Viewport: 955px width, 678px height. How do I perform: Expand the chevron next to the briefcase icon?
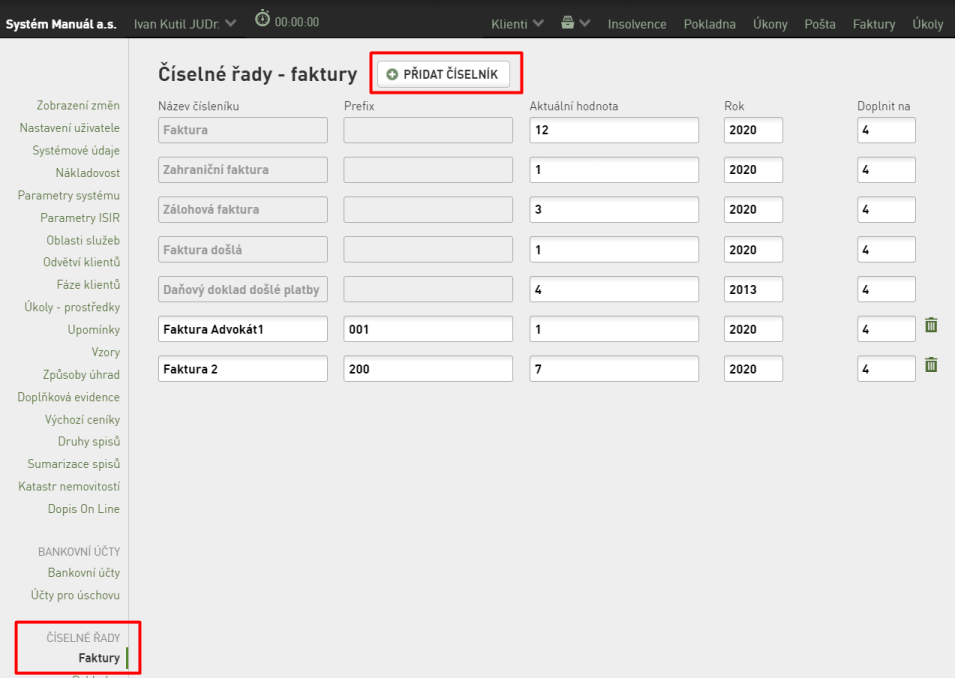tap(585, 23)
